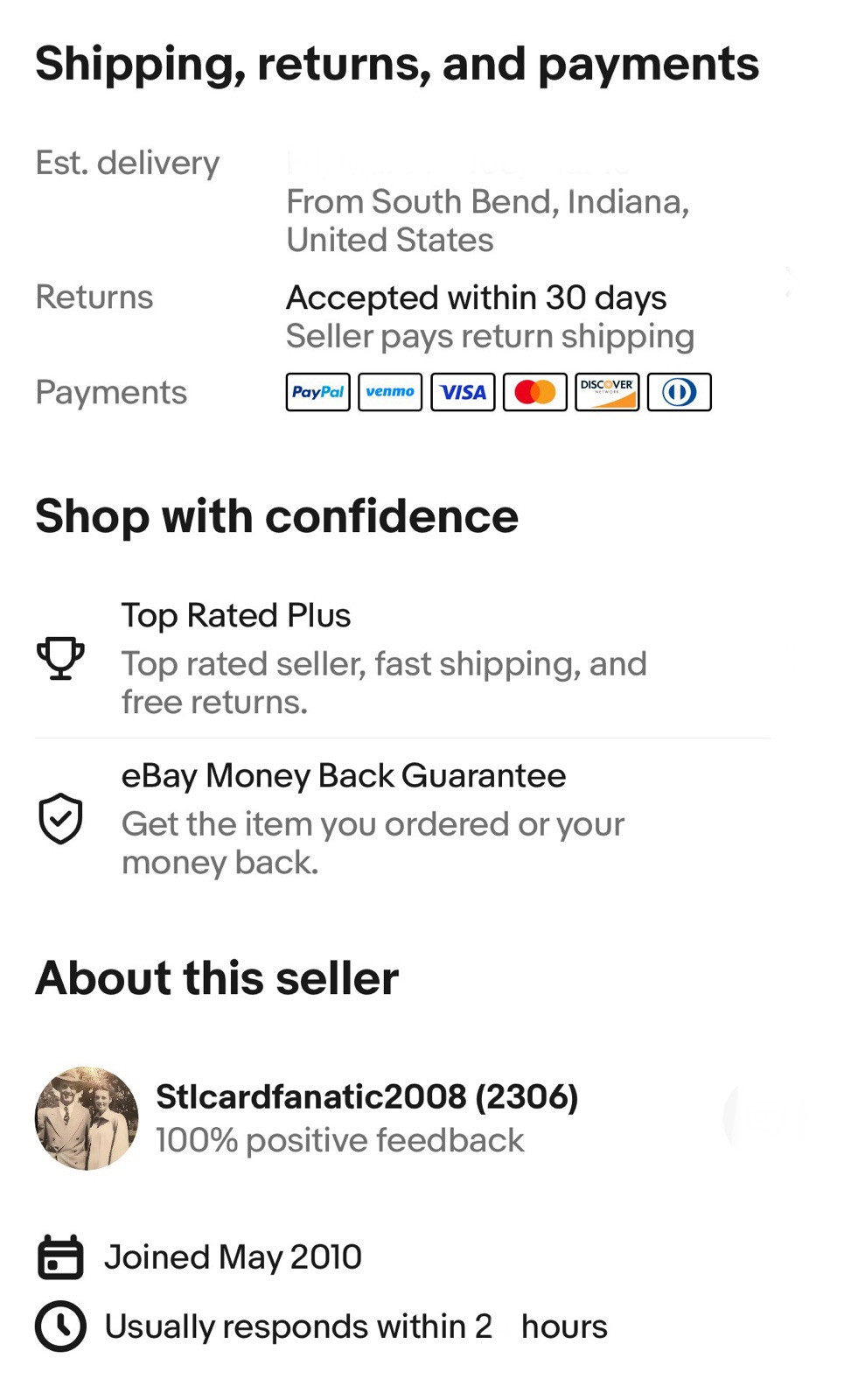Click the Mastercard payment icon
844x1400 pixels.
(x=535, y=392)
